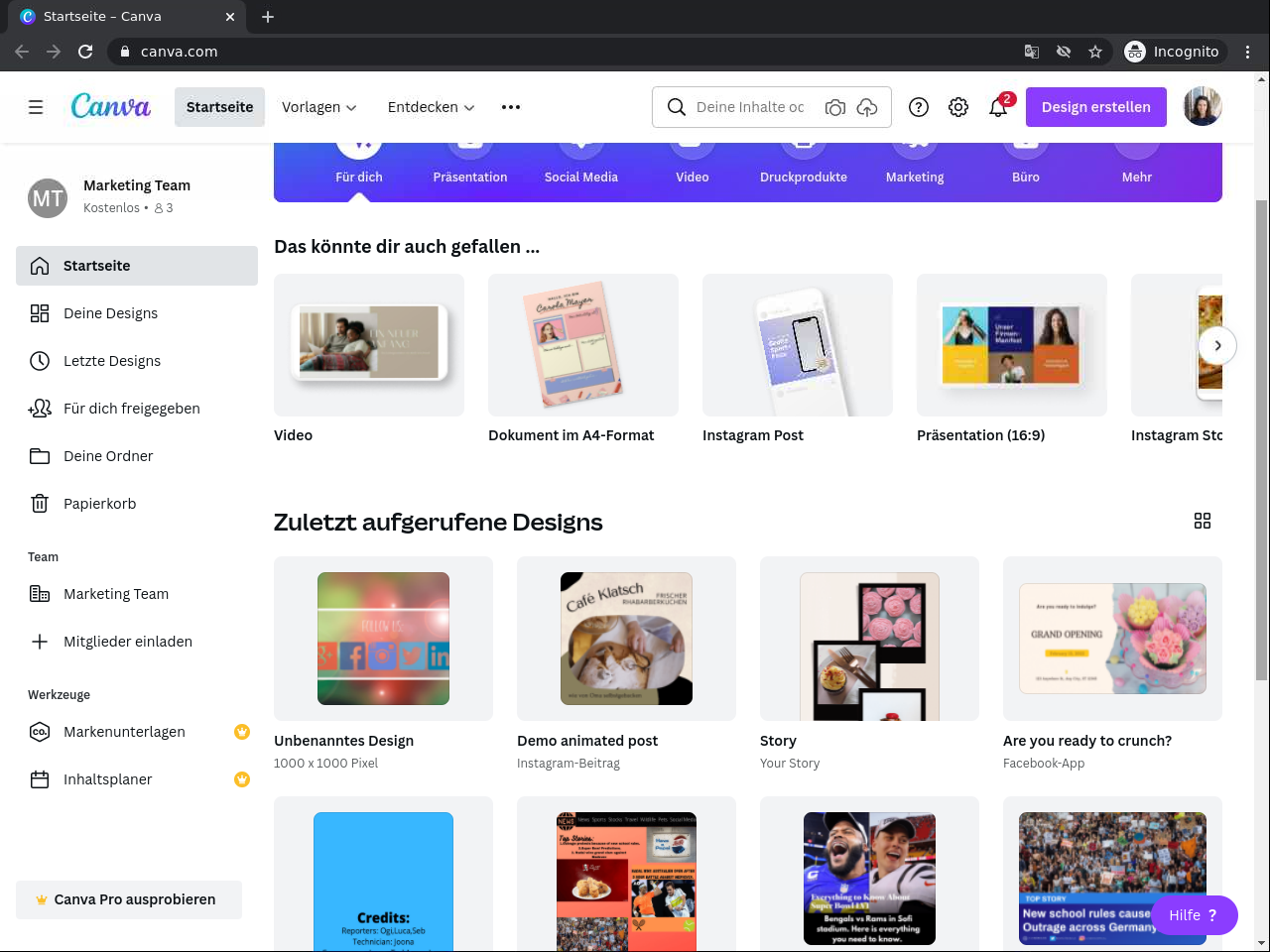Viewport: 1270px width, 952px height.
Task: Click Mitglieder einladen
Action: 137,642
